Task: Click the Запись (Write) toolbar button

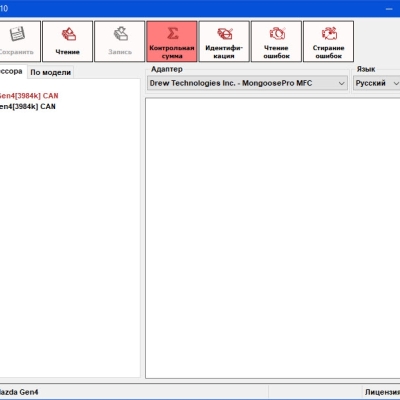Action: pos(120,41)
